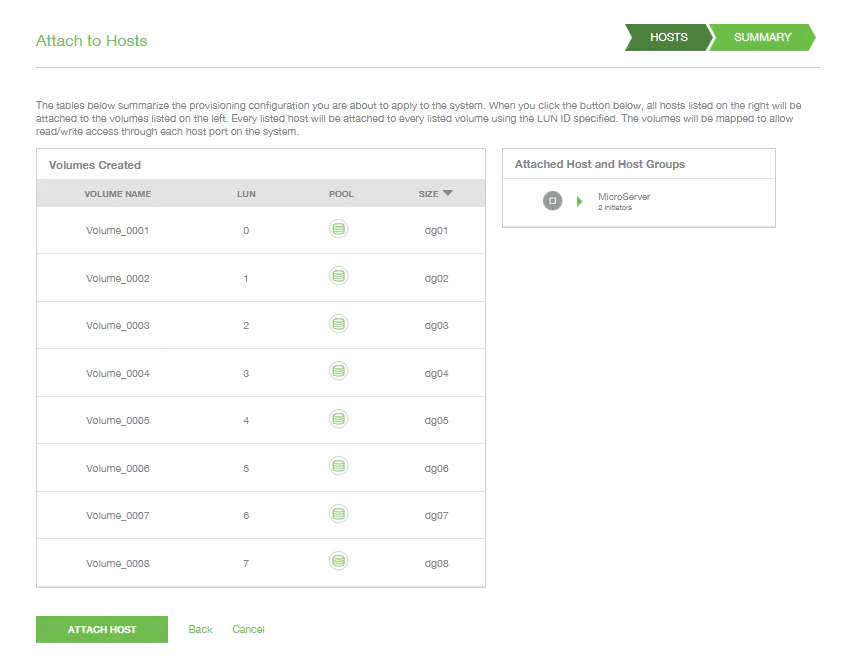Click the pool icon in the Volume_0008 row

coord(338,561)
